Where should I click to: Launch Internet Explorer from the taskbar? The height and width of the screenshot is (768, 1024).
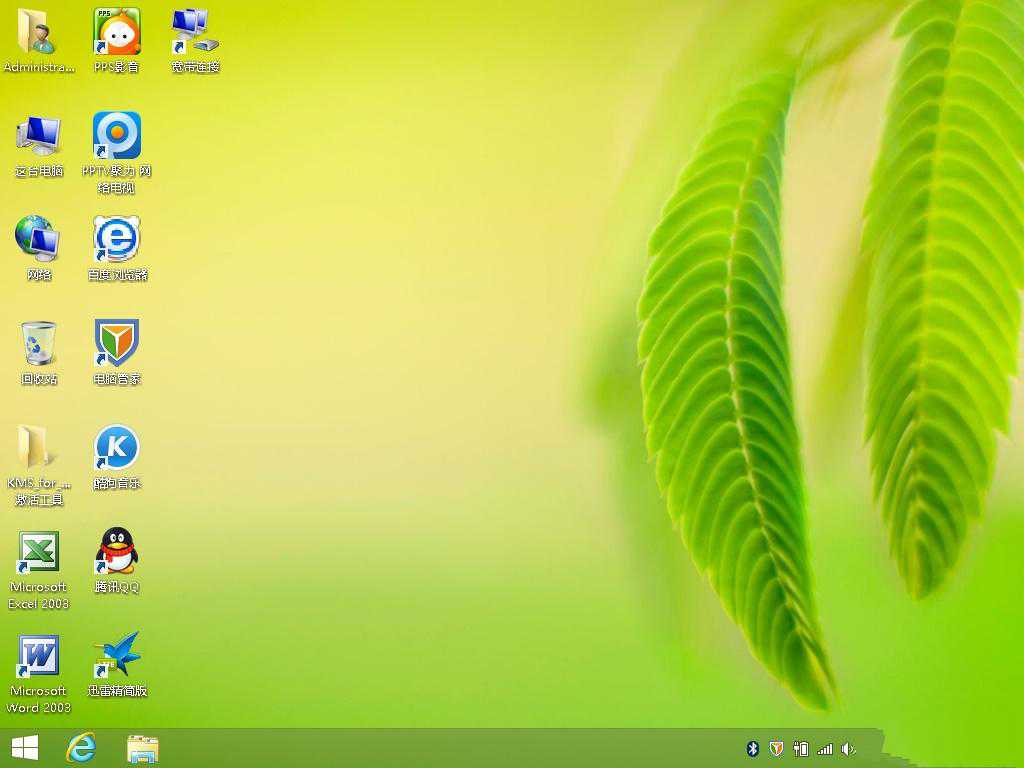click(81, 748)
